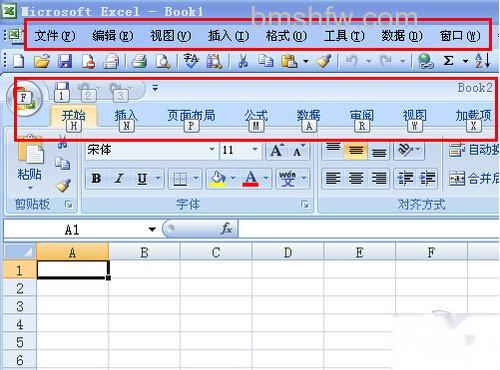The height and width of the screenshot is (370, 500).
Task: Open the 宋体 font name dropdown
Action: coord(212,149)
